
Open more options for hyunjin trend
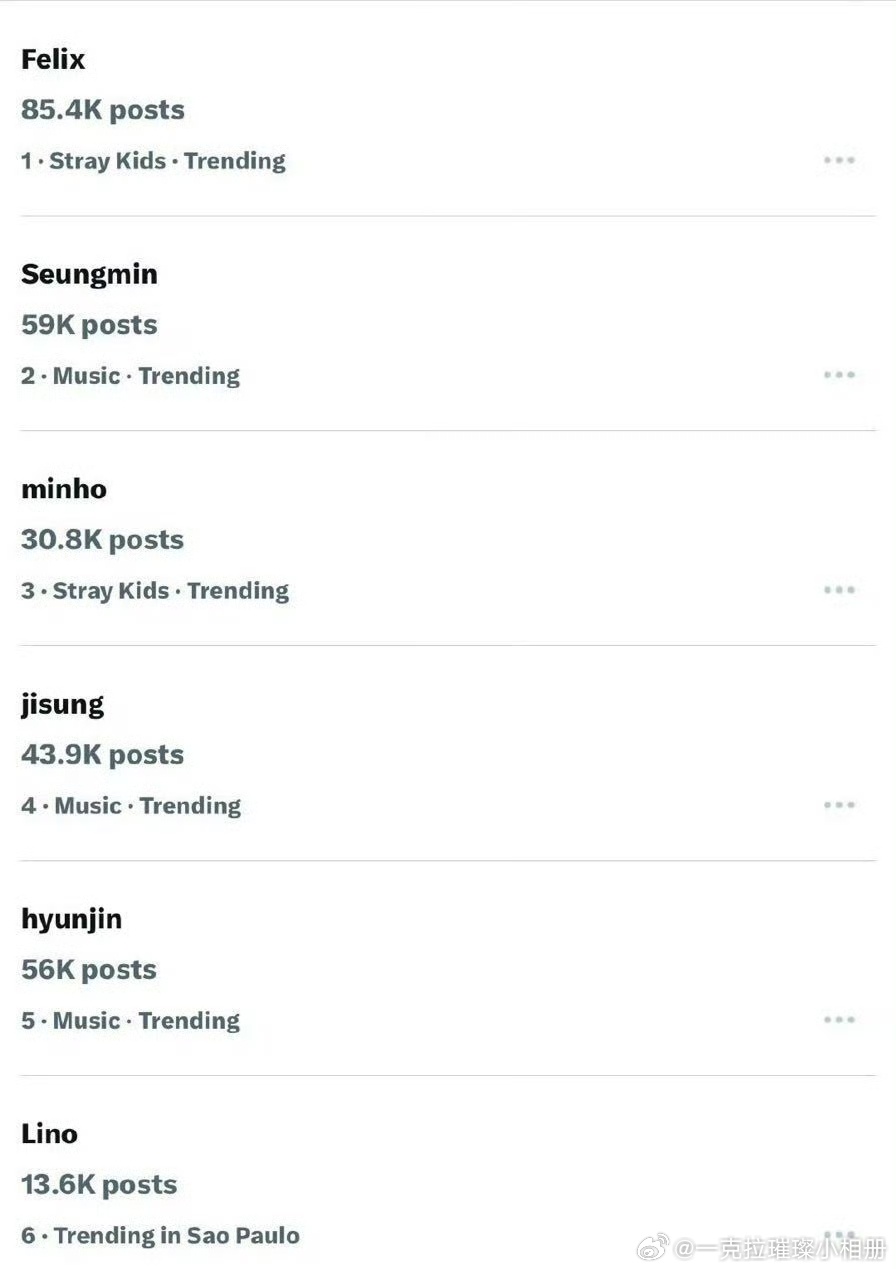click(x=839, y=1020)
